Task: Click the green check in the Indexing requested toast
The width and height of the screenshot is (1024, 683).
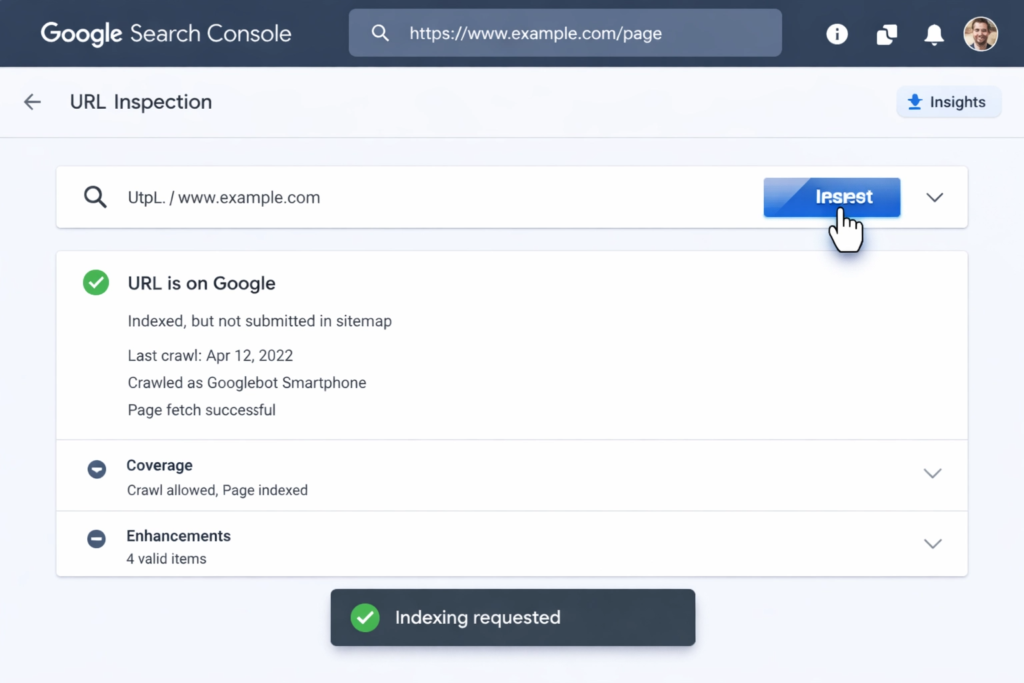Action: 365,617
